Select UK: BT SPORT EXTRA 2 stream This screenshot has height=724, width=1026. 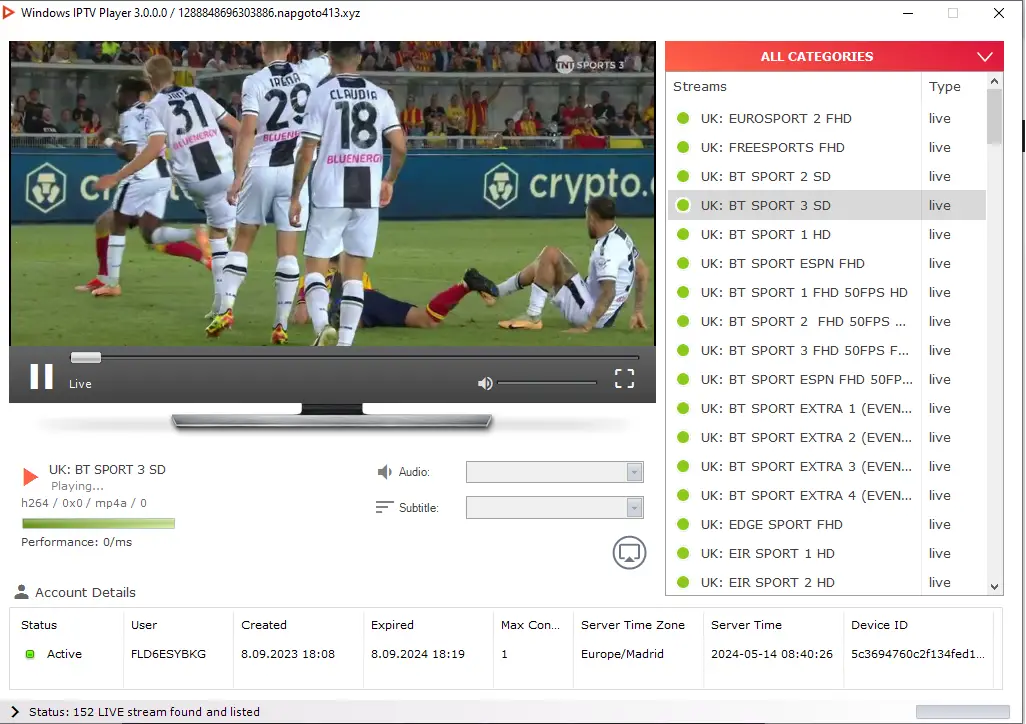tap(826, 437)
